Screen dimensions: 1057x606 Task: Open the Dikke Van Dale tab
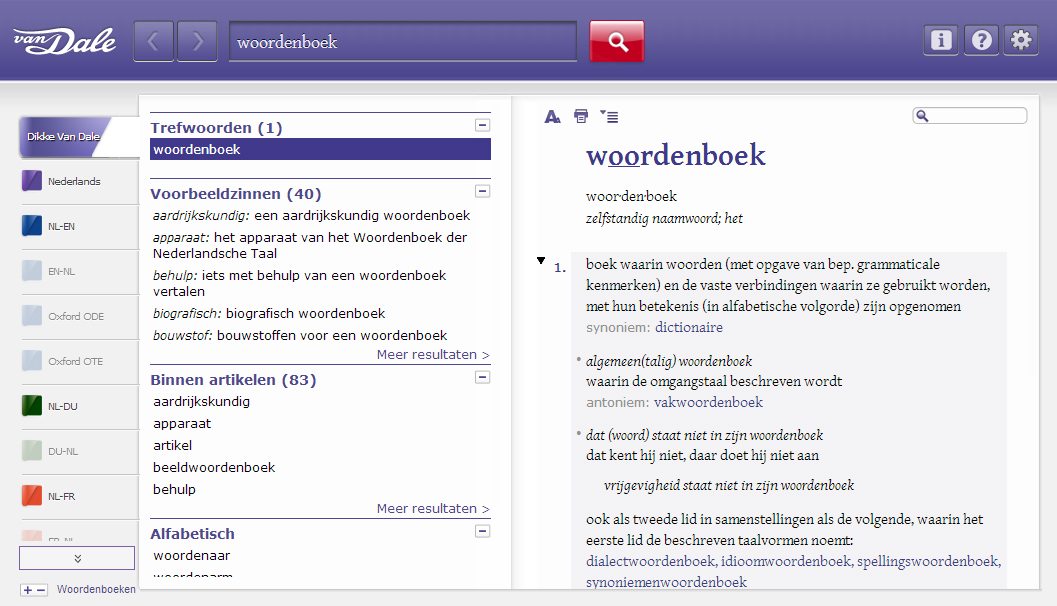(x=78, y=137)
